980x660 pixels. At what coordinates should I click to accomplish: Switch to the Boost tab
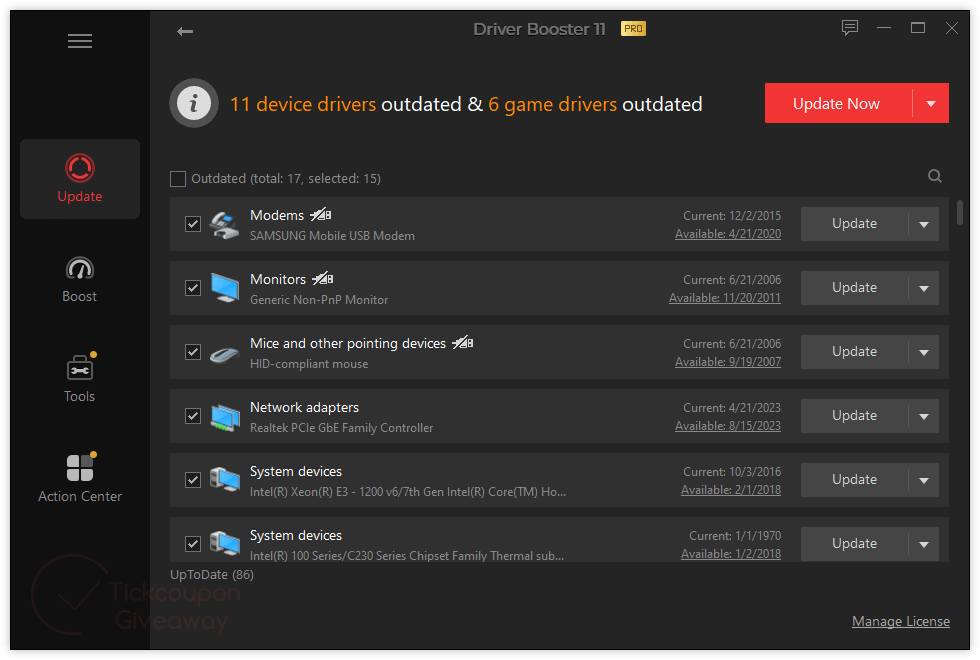[80, 279]
